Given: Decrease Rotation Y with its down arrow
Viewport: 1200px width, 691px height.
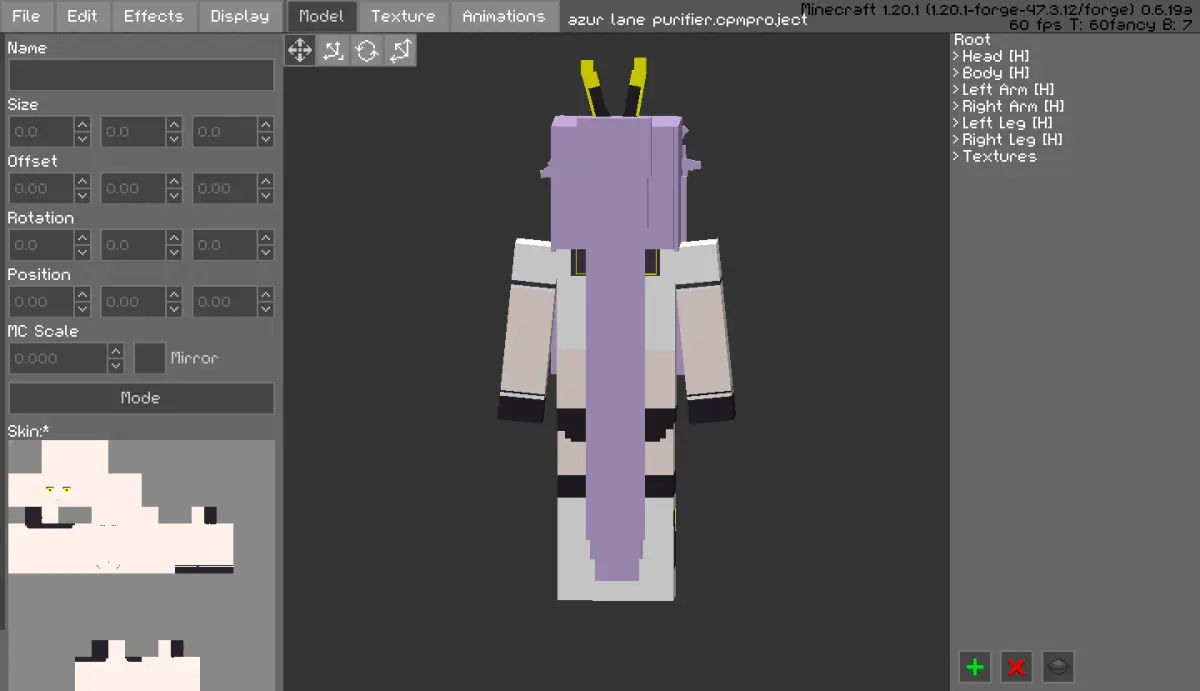Looking at the screenshot, I should click(x=174, y=253).
